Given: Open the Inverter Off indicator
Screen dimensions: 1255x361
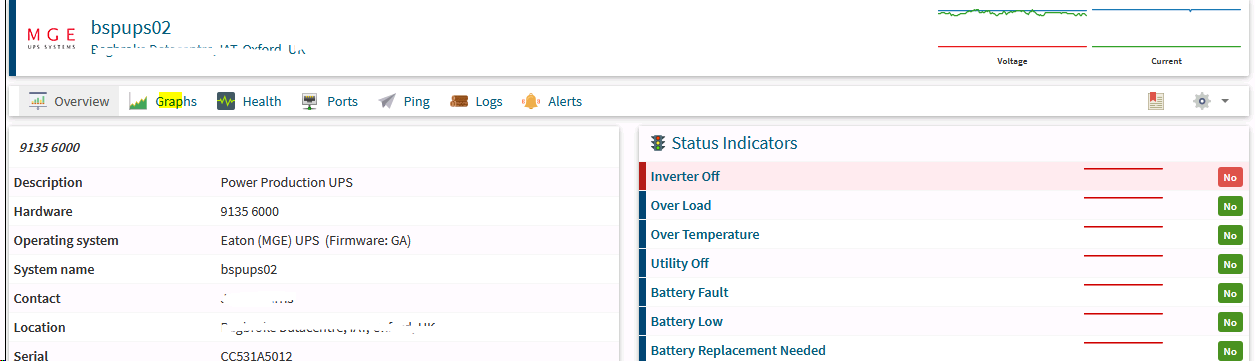Looking at the screenshot, I should [685, 176].
